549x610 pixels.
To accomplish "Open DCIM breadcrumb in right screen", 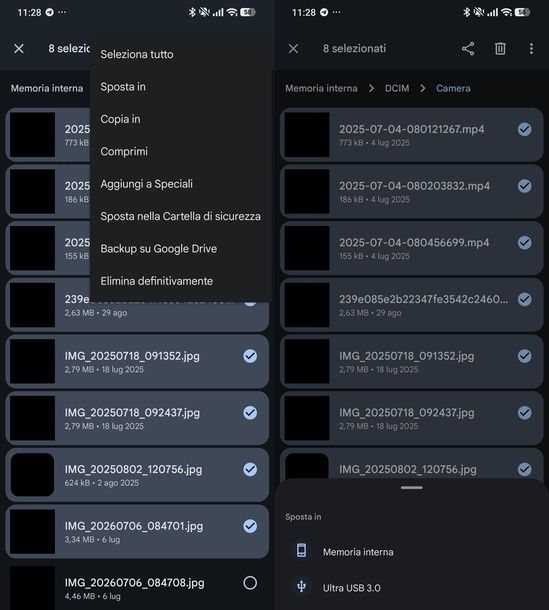I will tap(397, 88).
